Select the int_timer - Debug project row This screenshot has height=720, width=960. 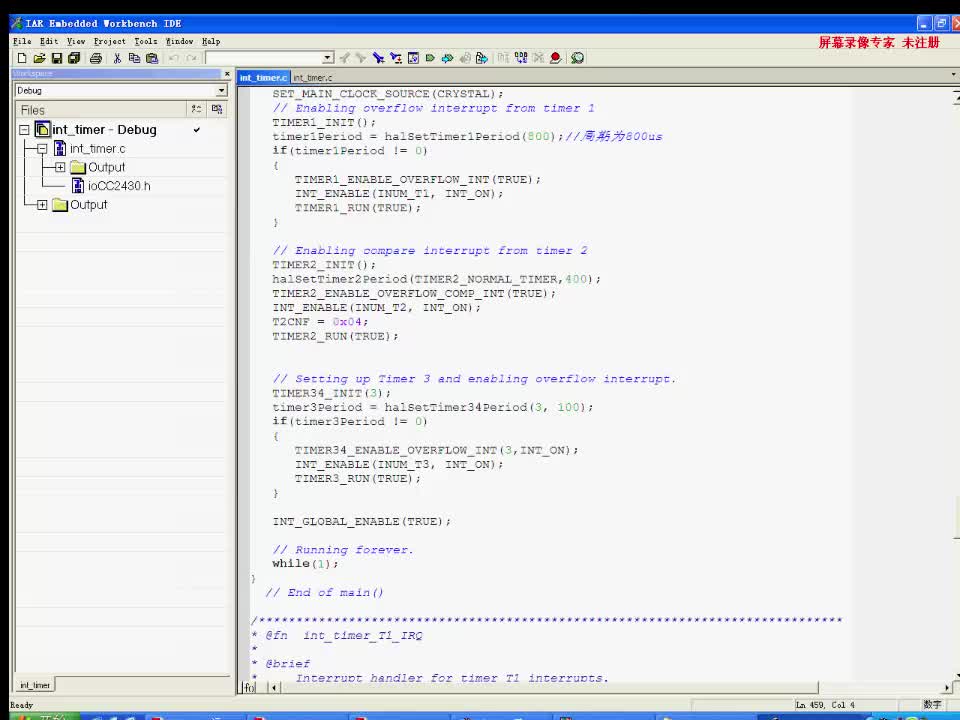click(104, 130)
